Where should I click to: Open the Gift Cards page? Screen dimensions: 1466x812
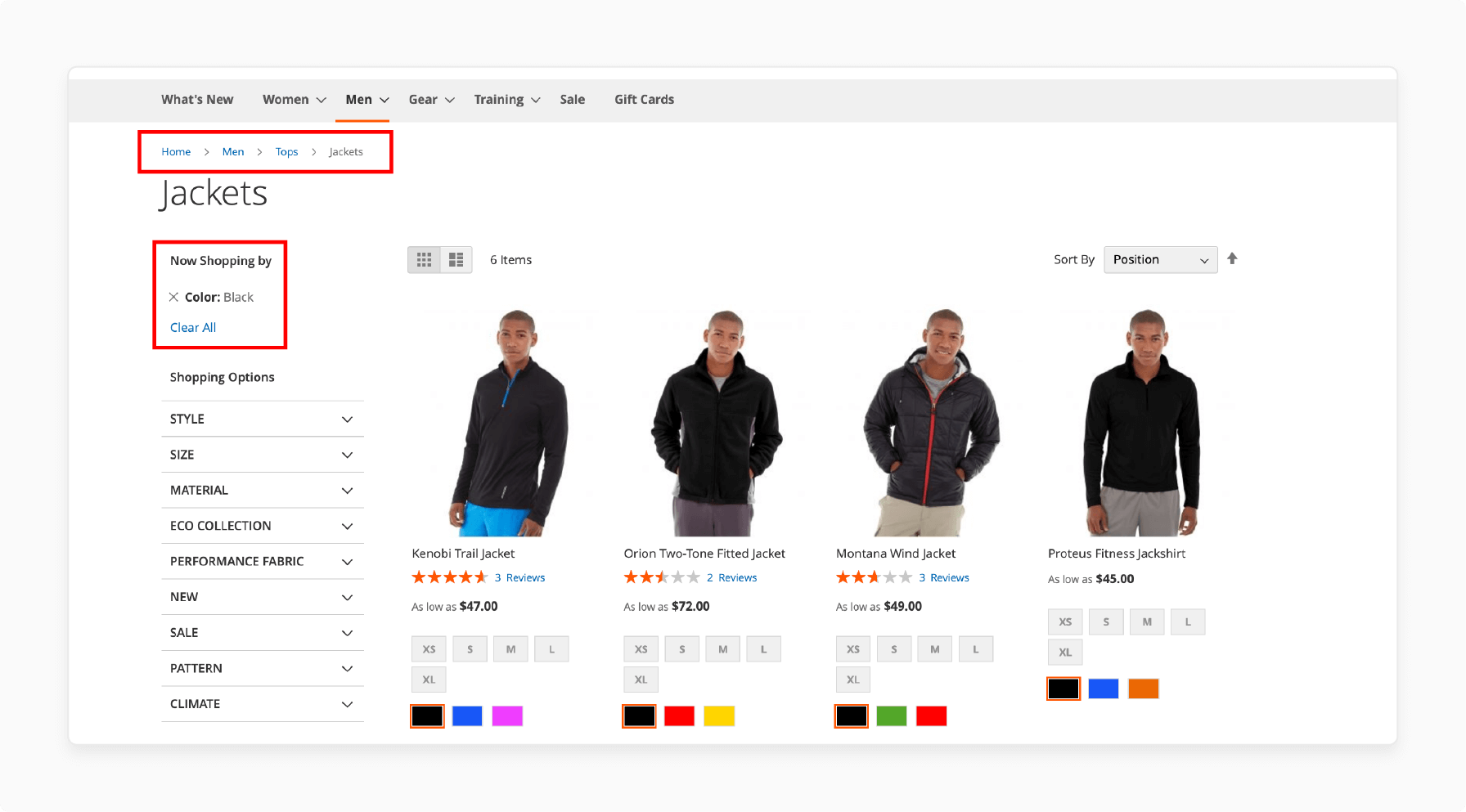pos(645,100)
